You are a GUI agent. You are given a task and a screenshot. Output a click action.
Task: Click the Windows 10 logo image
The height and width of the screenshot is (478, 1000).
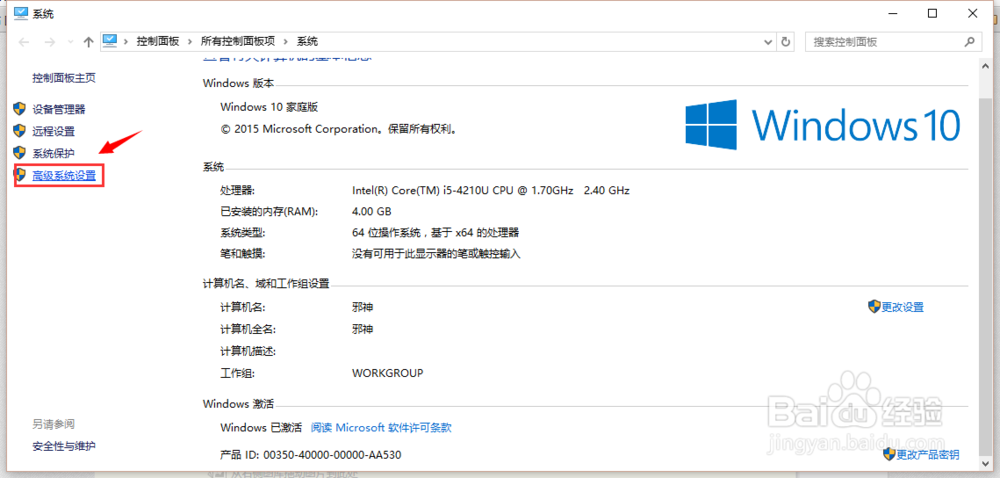tap(823, 125)
